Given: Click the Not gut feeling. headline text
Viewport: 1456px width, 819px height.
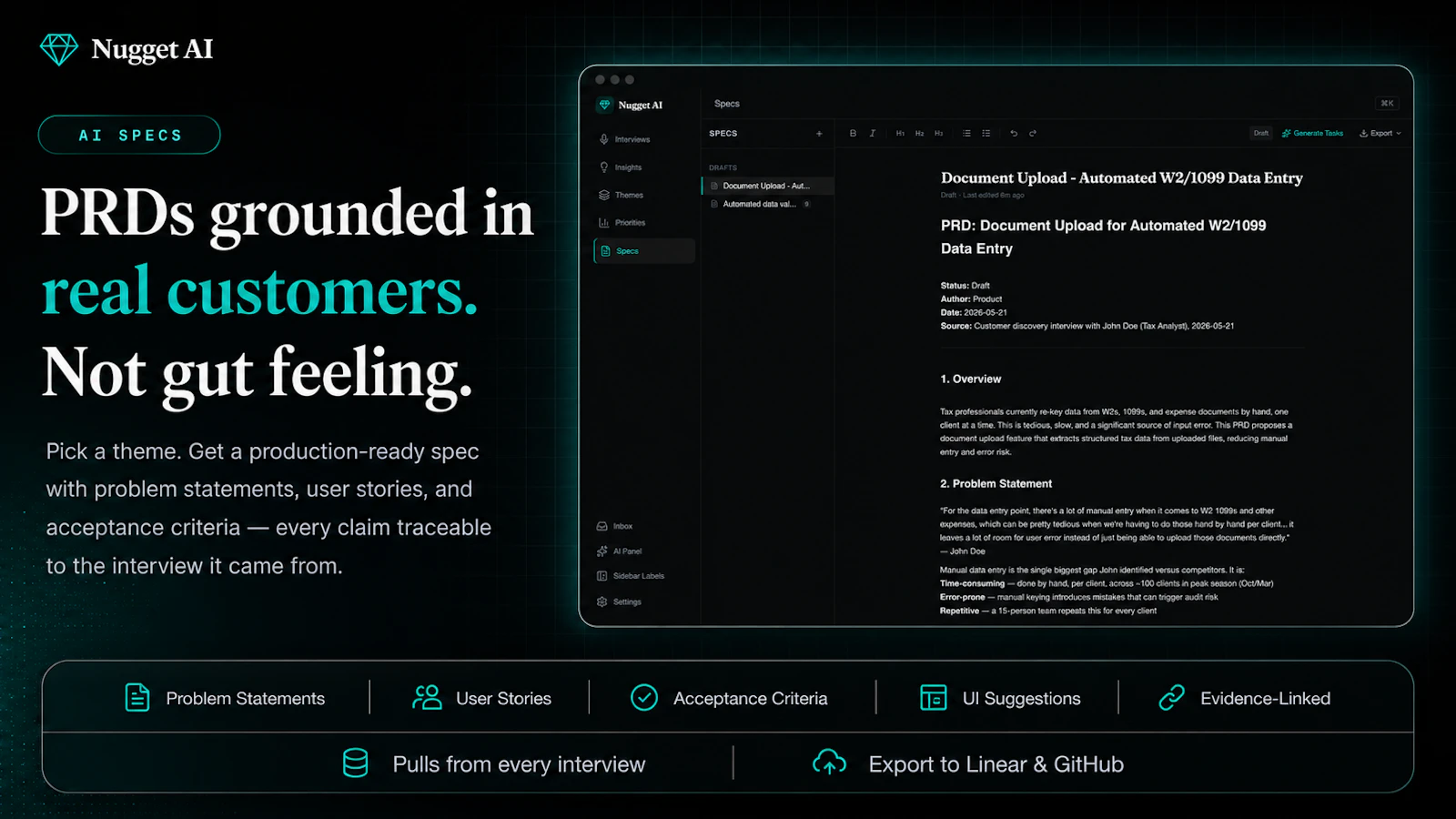Looking at the screenshot, I should [x=258, y=373].
